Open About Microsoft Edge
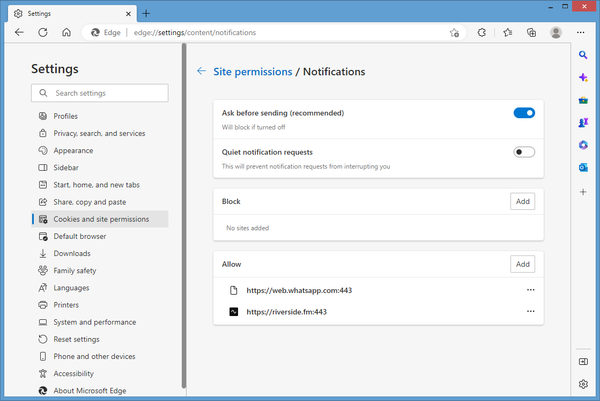 (x=99, y=391)
